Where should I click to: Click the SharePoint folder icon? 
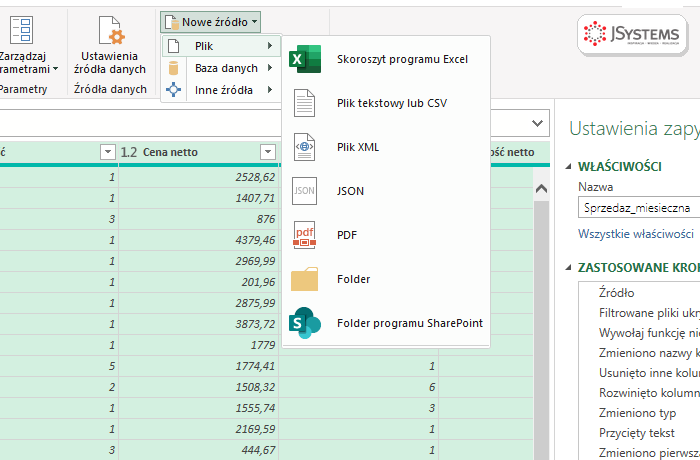pyautogui.click(x=305, y=323)
